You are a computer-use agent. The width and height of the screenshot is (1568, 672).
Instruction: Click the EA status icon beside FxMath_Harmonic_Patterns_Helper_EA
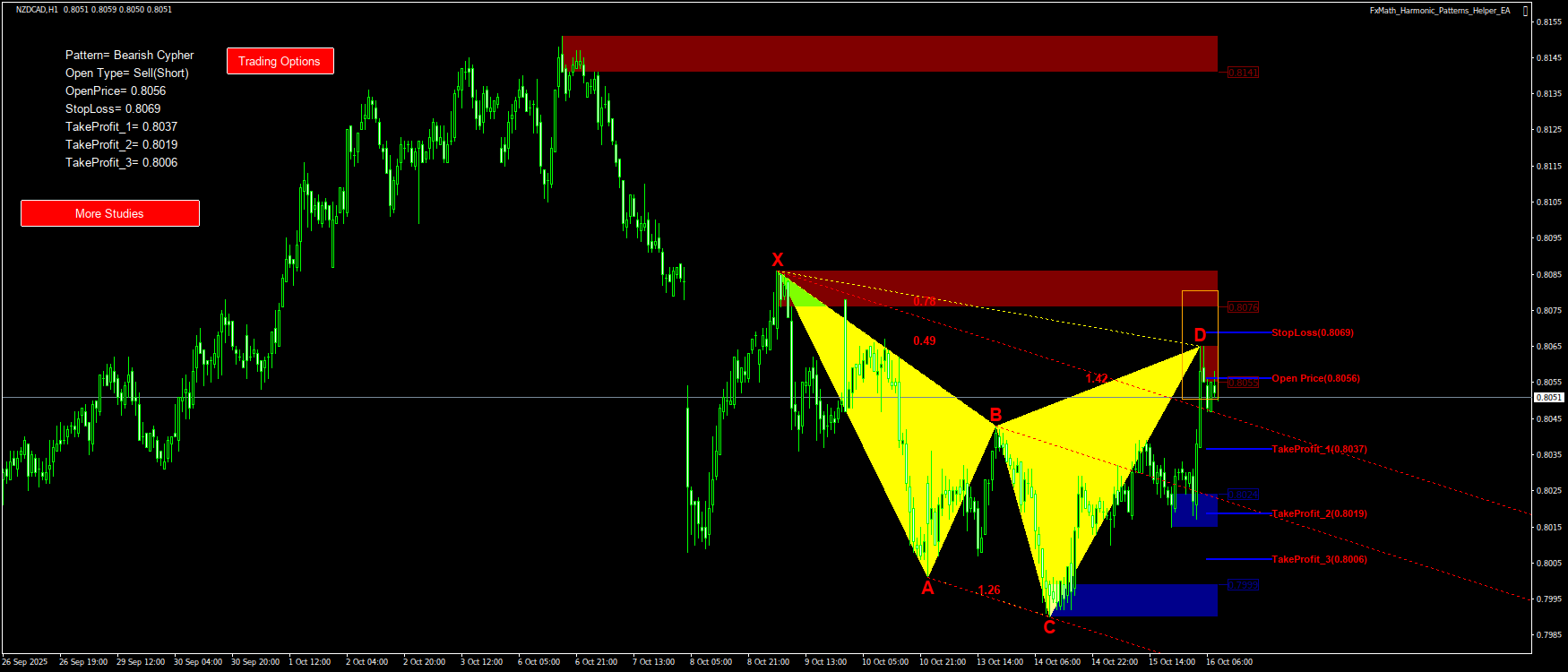tap(1526, 11)
